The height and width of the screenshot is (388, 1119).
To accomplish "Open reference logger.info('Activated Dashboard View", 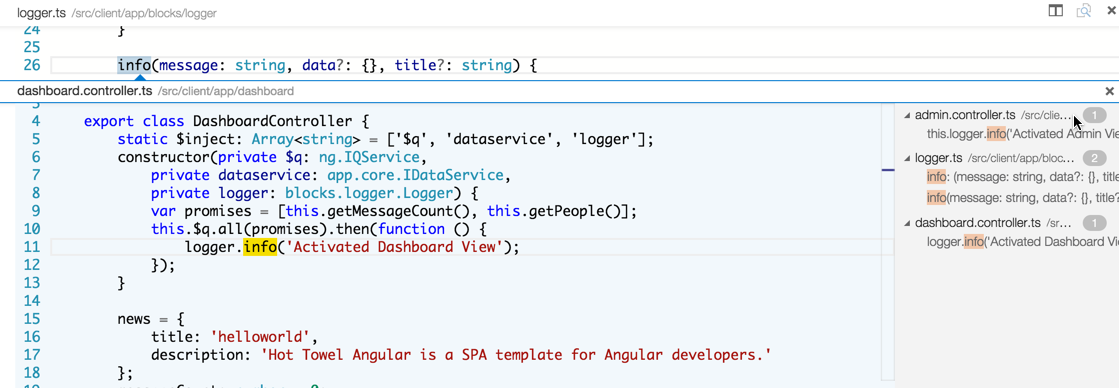I will click(1022, 242).
